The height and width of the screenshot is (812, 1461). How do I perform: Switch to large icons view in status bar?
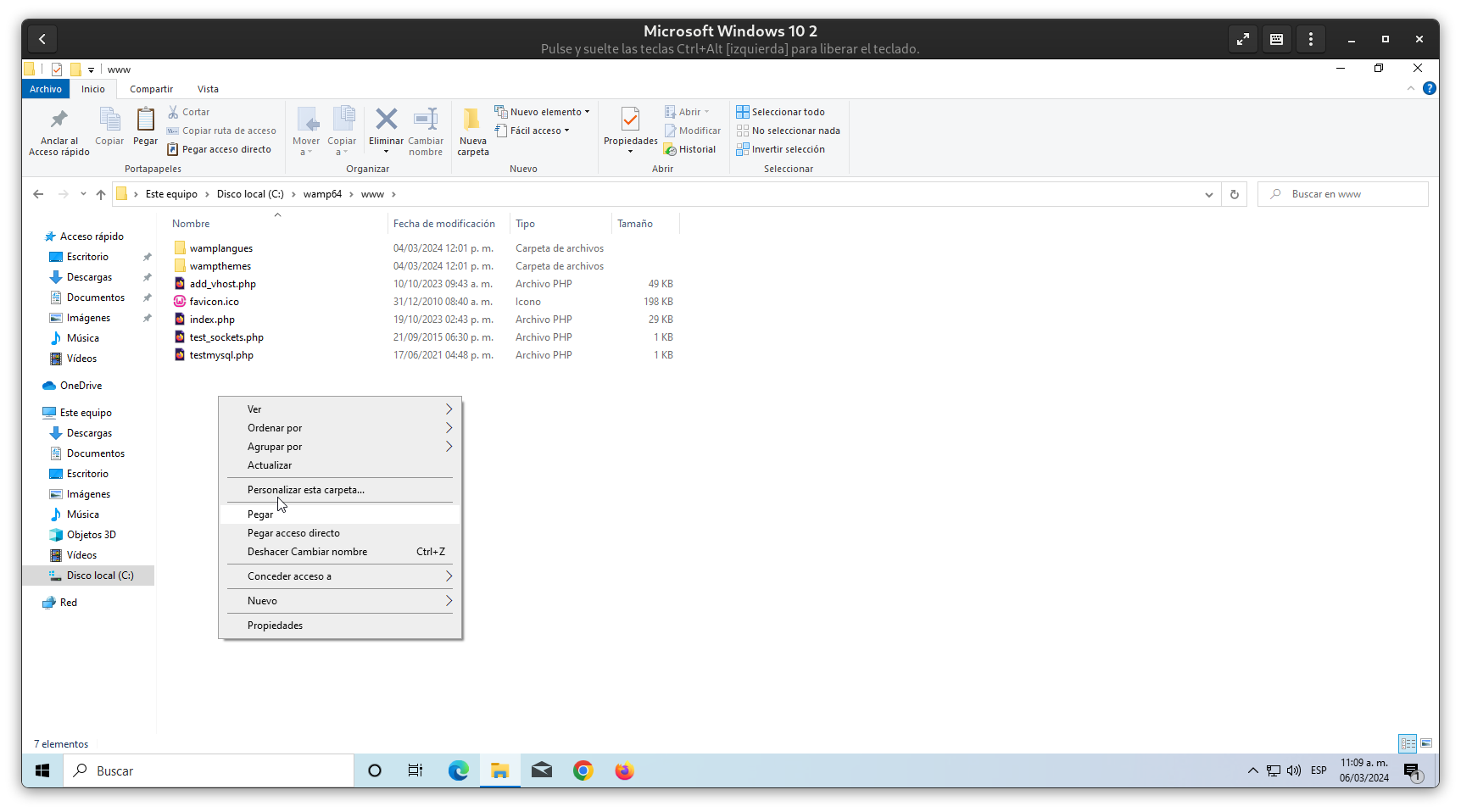pos(1426,743)
